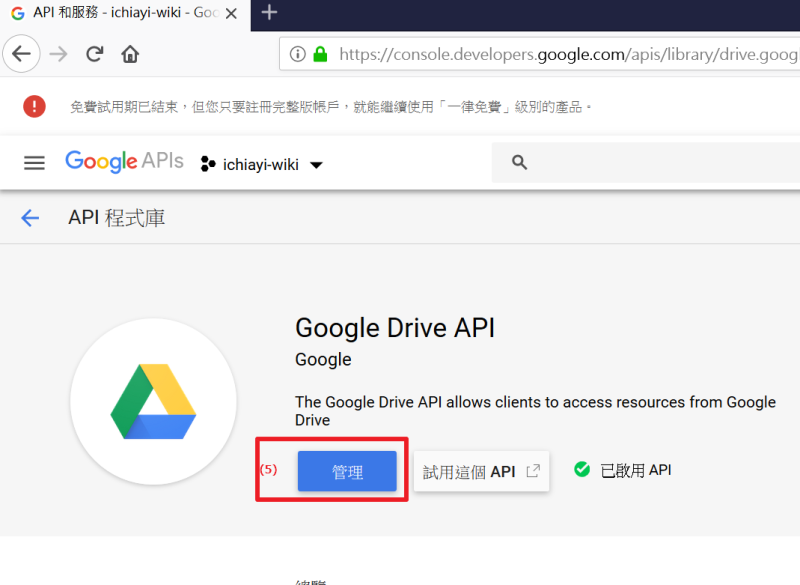Open the hamburger navigation menu
This screenshot has width=800, height=585.
point(34,163)
